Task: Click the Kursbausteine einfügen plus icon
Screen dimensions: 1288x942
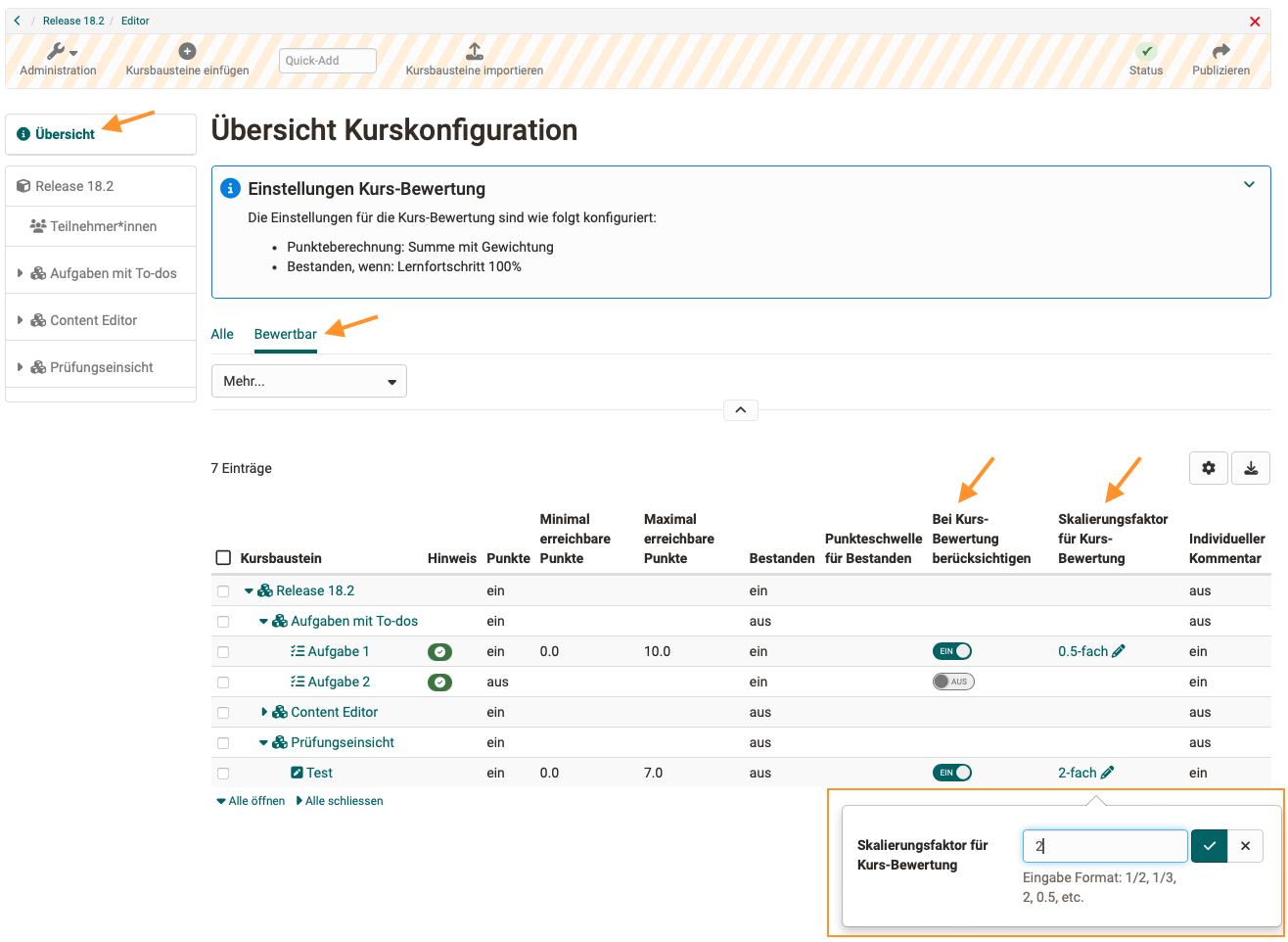Action: (187, 51)
